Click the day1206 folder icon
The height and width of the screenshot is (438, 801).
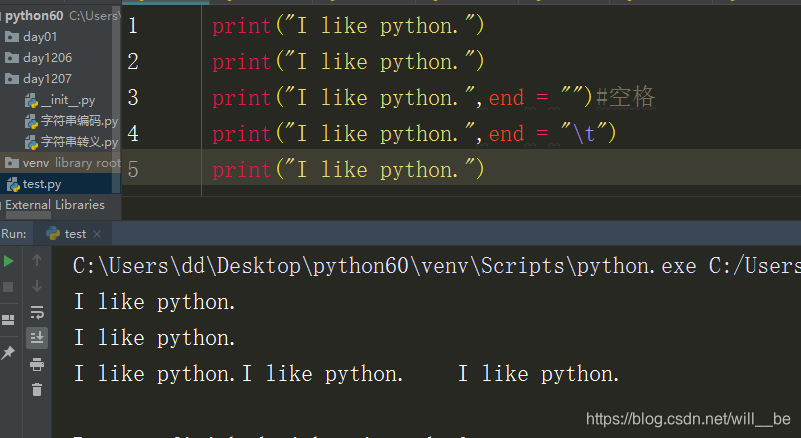pos(12,58)
